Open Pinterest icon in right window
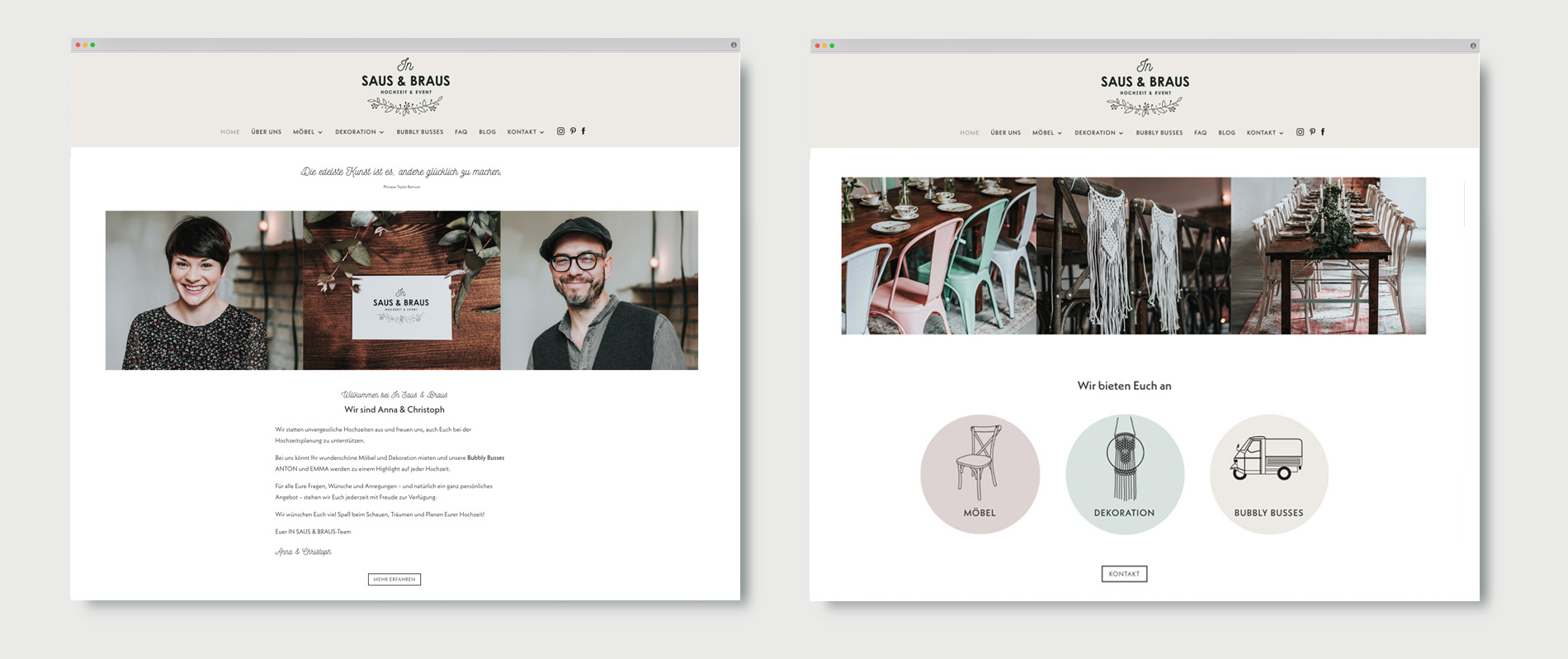Screen dimensions: 1568x659 point(1312,132)
